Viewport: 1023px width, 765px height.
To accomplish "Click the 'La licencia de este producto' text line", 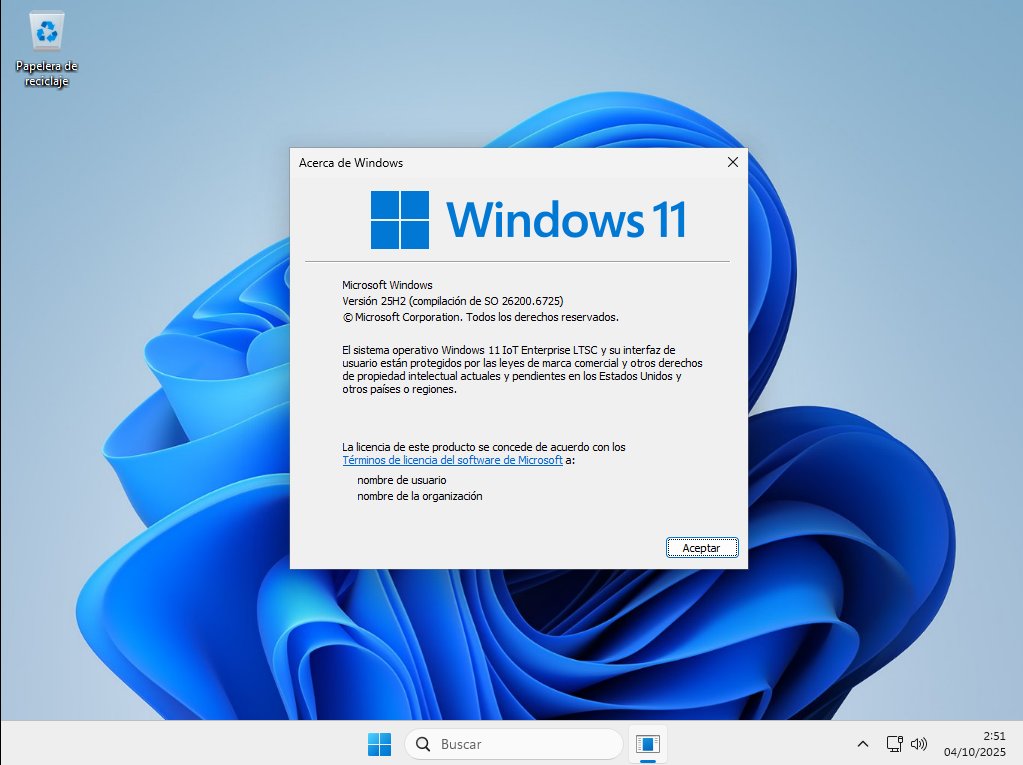I will pos(483,447).
